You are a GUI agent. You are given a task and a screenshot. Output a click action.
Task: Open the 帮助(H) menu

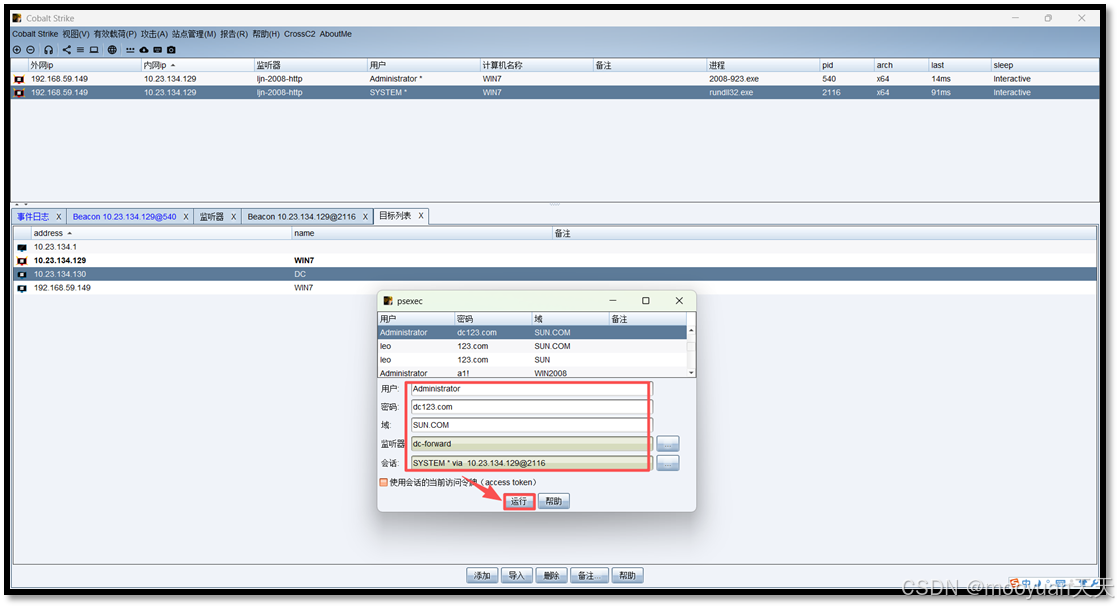tap(266, 34)
